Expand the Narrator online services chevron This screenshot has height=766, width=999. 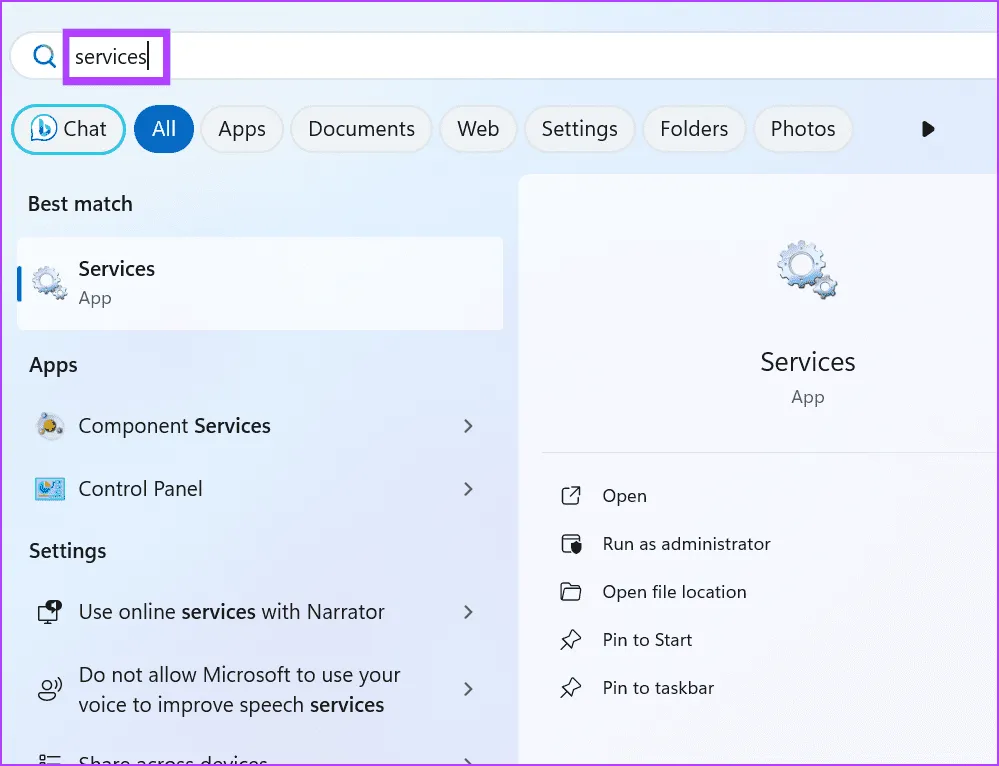468,612
